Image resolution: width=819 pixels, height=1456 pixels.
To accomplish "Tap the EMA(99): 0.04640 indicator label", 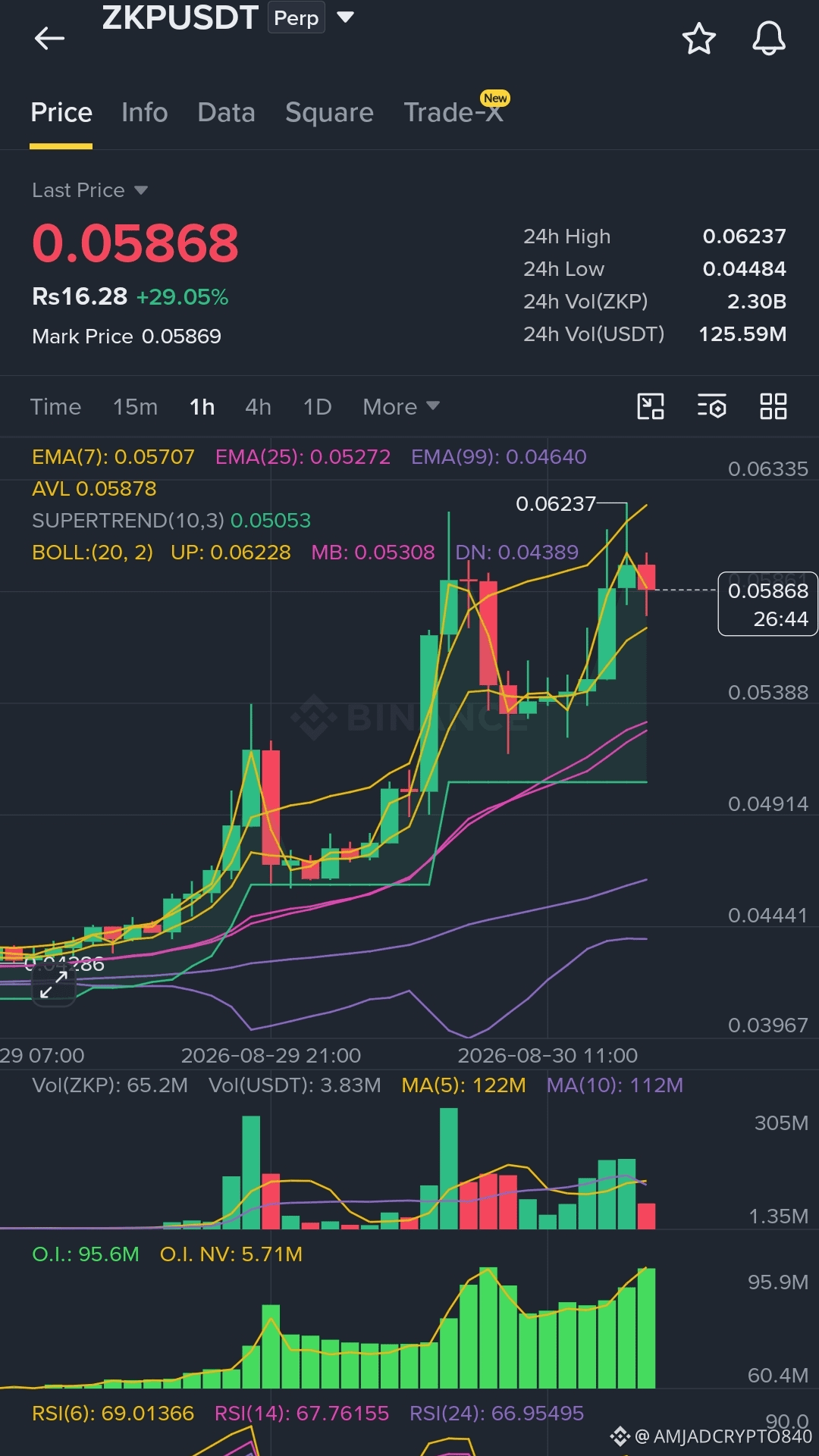I will [498, 457].
